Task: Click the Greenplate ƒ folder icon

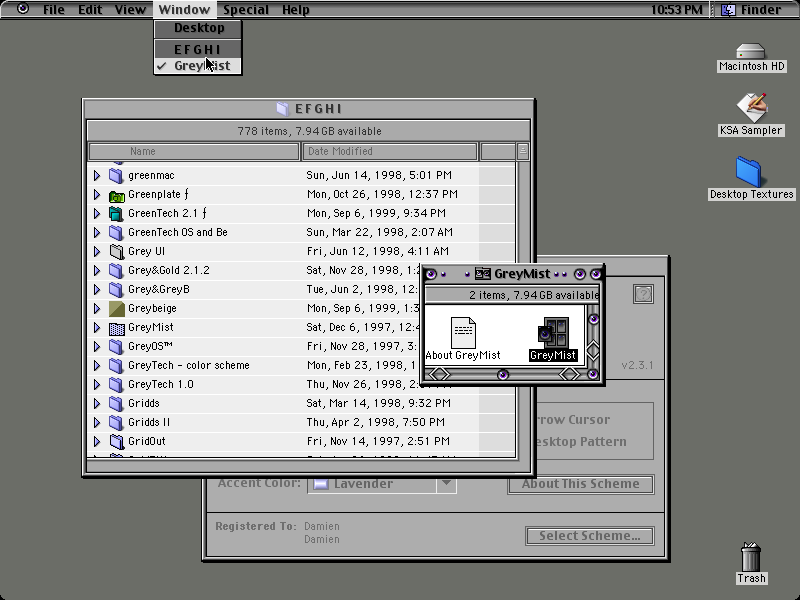Action: click(x=116, y=194)
